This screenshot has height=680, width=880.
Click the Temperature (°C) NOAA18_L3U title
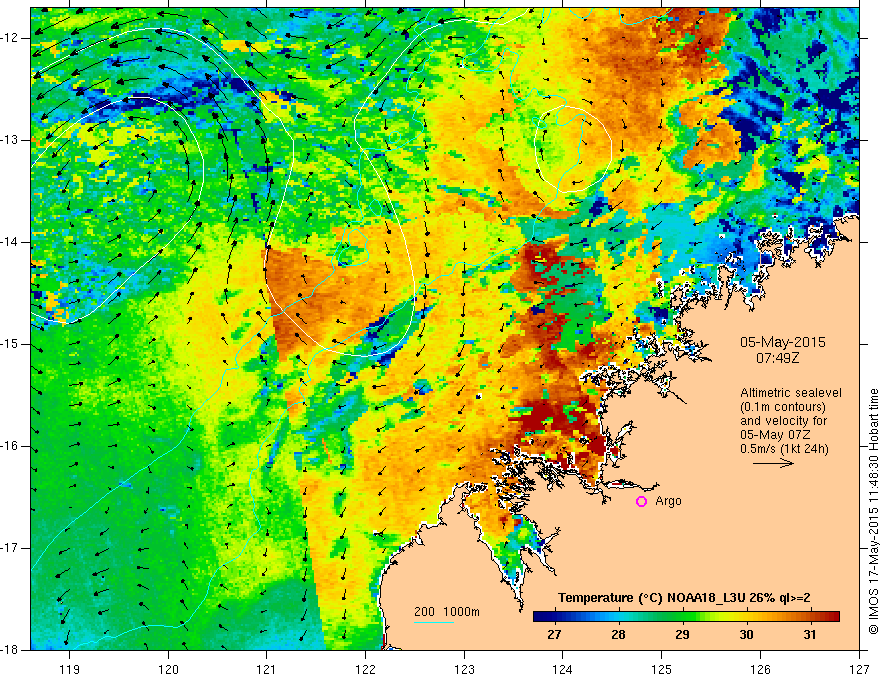(x=684, y=598)
